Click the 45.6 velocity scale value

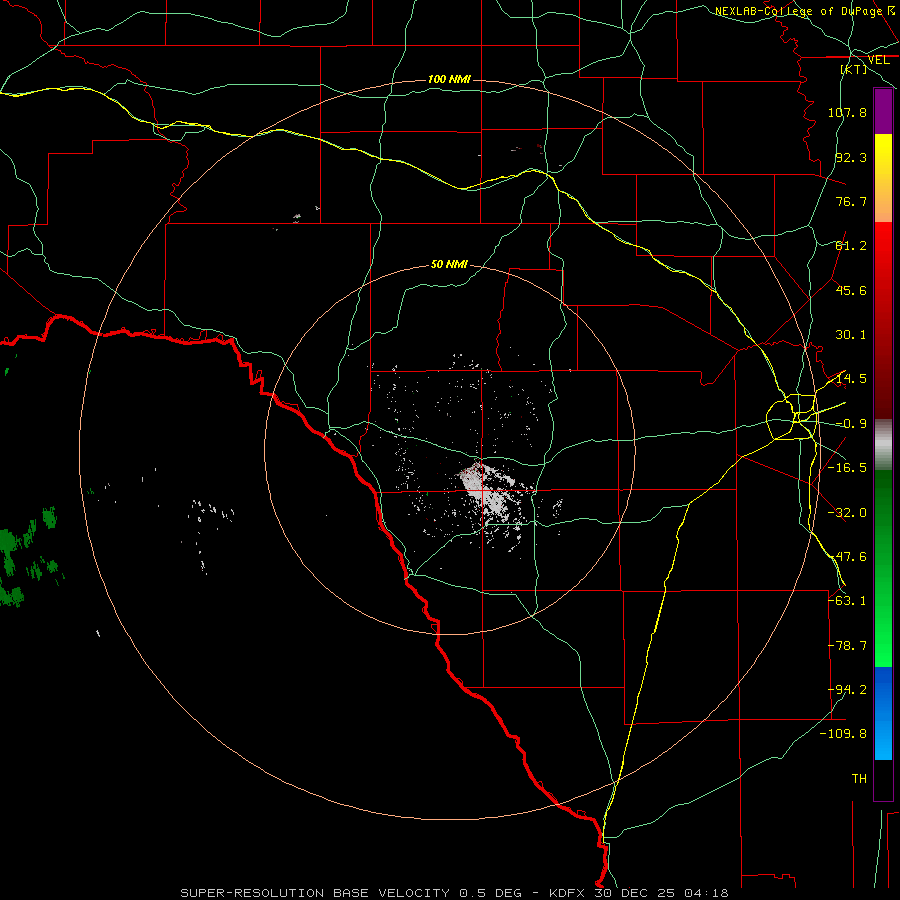pyautogui.click(x=851, y=290)
